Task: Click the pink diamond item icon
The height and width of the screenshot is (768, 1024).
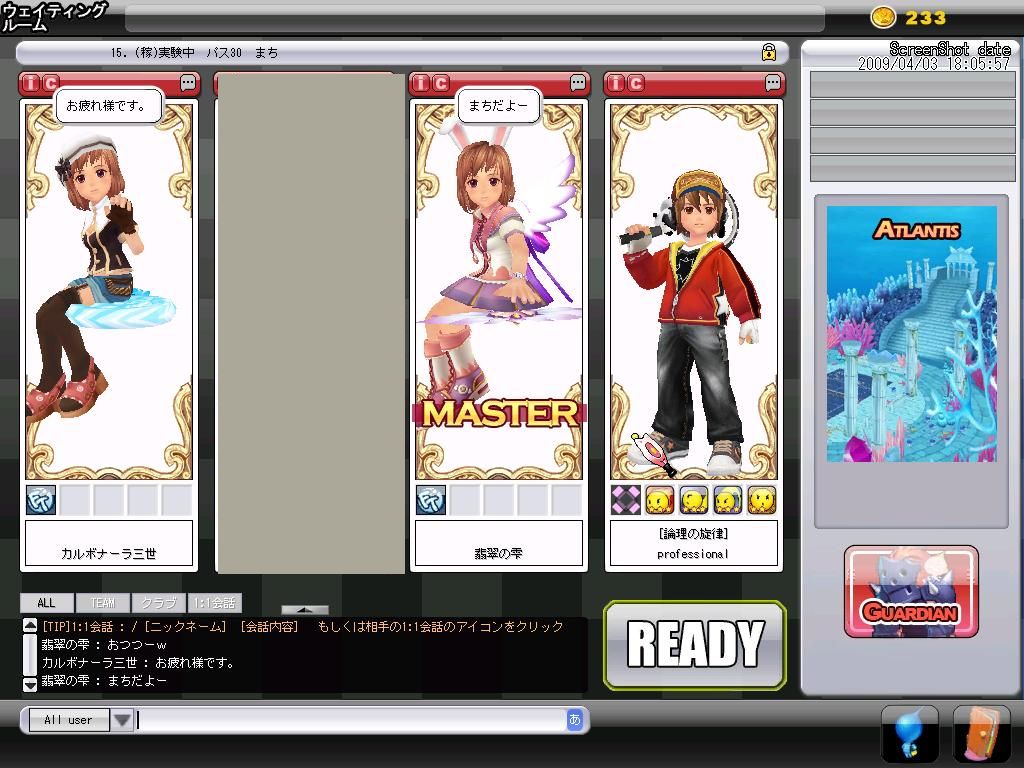Action: pyautogui.click(x=626, y=500)
